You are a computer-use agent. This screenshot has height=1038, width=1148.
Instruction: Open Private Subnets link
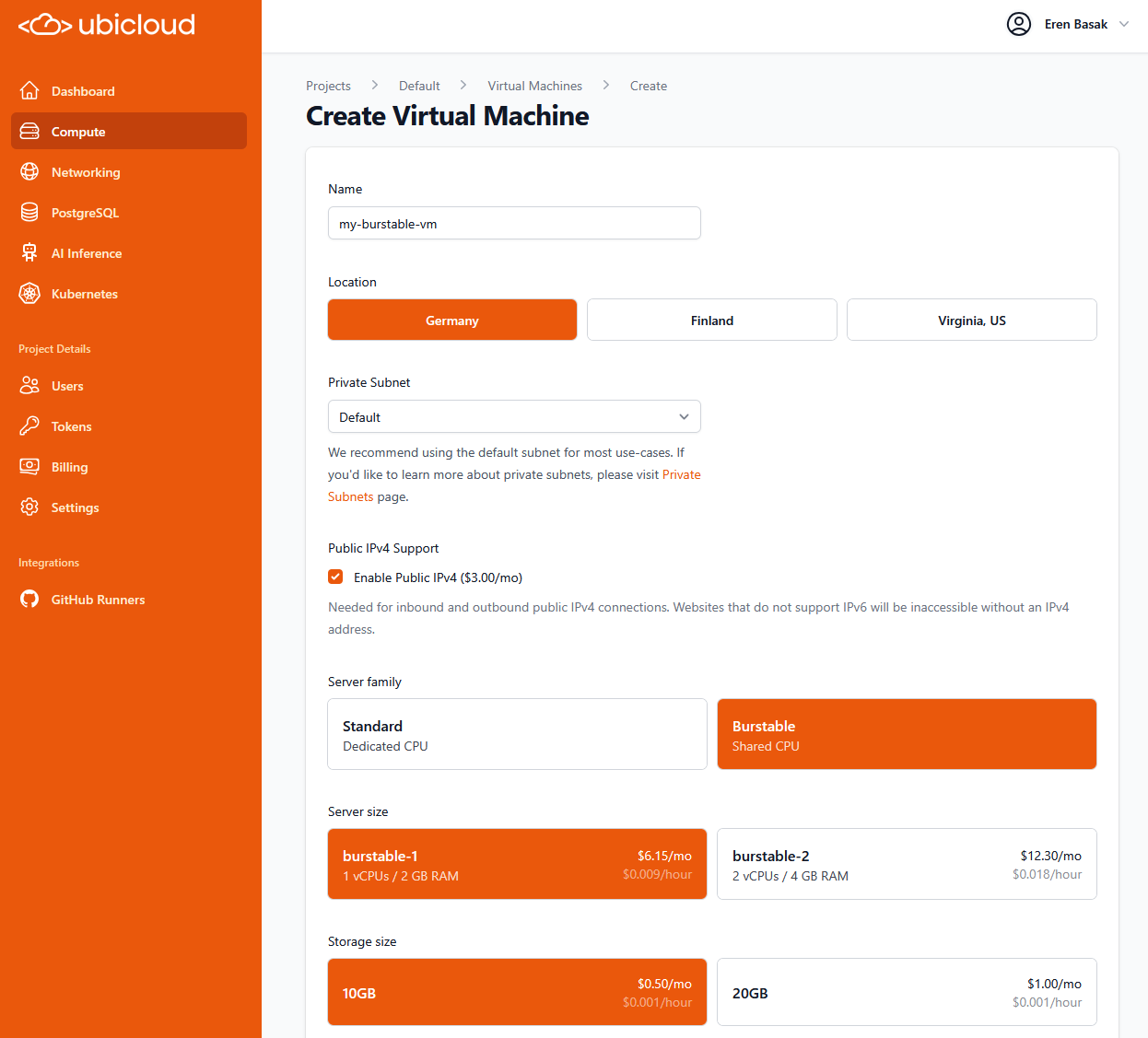(x=682, y=474)
